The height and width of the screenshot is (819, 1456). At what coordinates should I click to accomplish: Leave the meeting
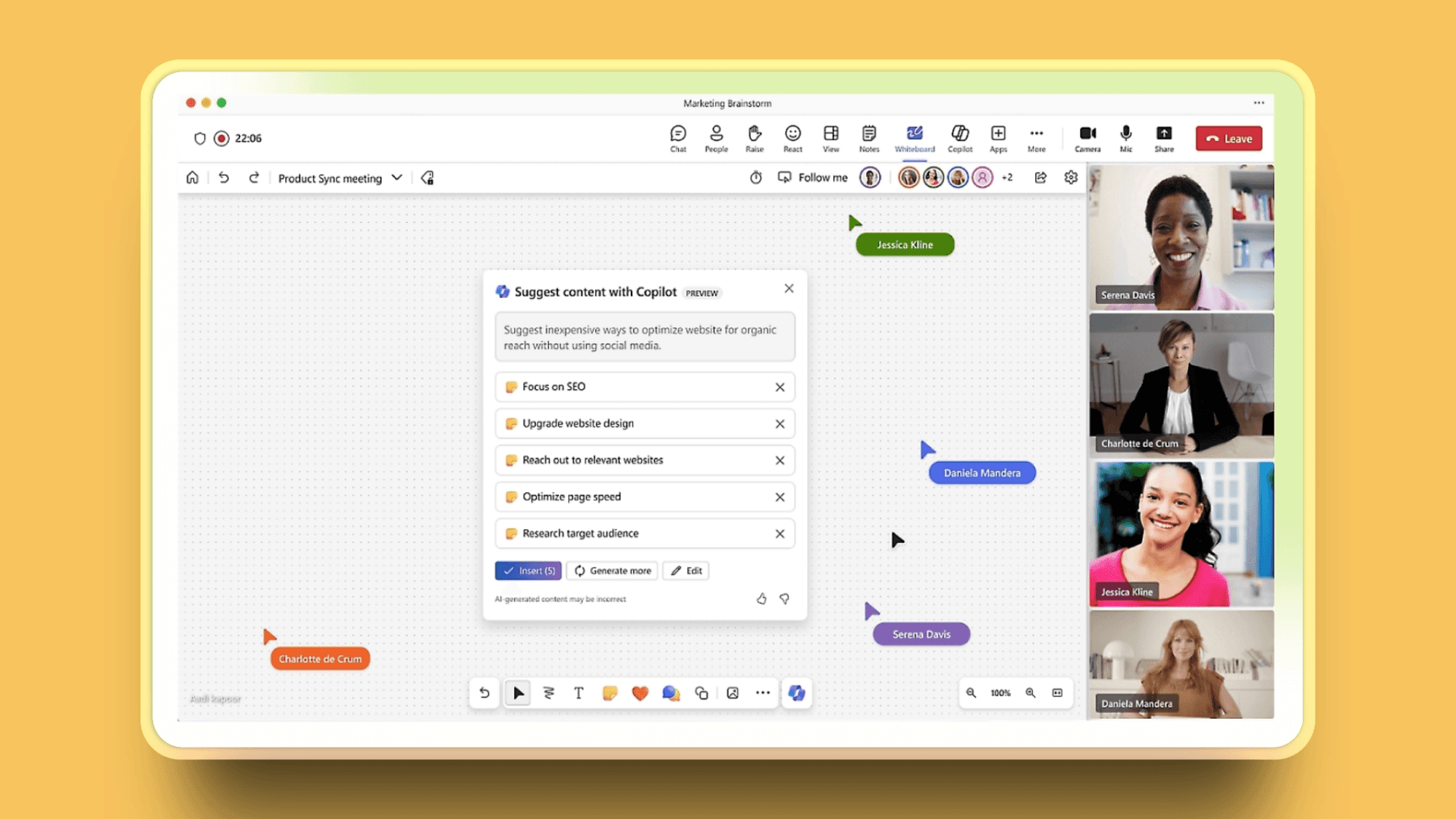pyautogui.click(x=1229, y=139)
